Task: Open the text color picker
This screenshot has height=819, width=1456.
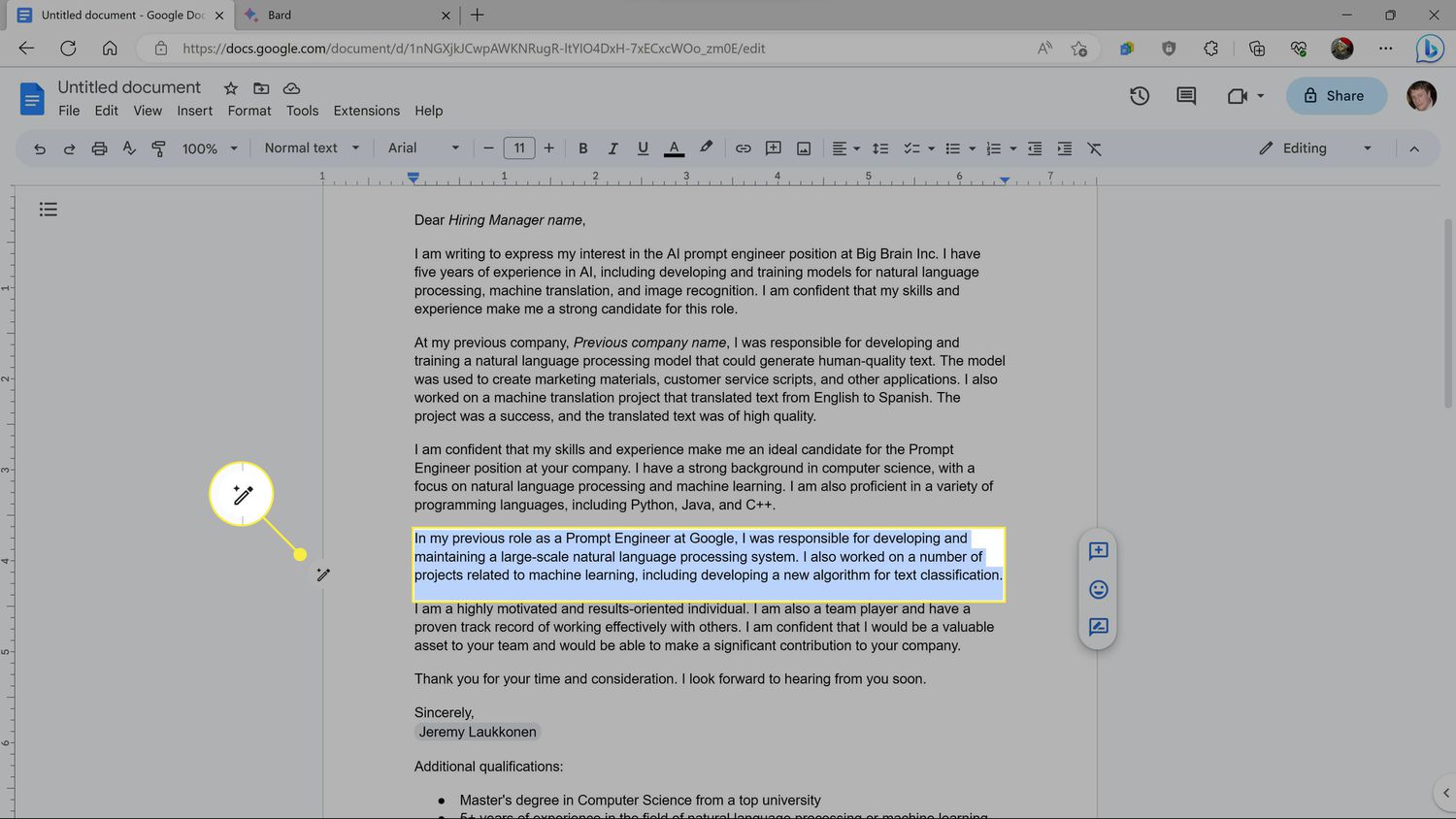Action: [674, 148]
